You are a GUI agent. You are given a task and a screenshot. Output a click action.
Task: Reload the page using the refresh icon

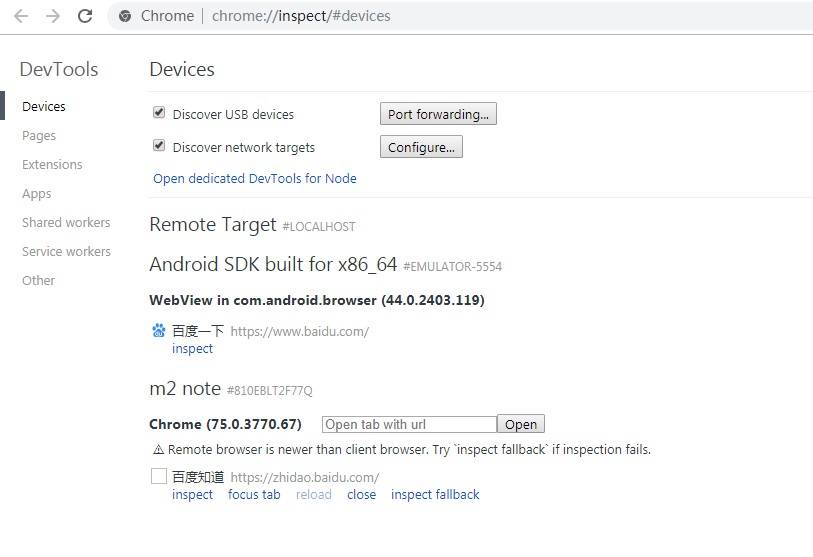coord(85,16)
